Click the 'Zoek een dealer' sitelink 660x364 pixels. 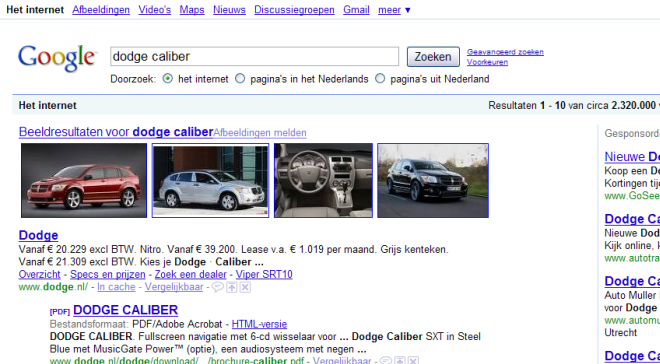click(x=191, y=275)
